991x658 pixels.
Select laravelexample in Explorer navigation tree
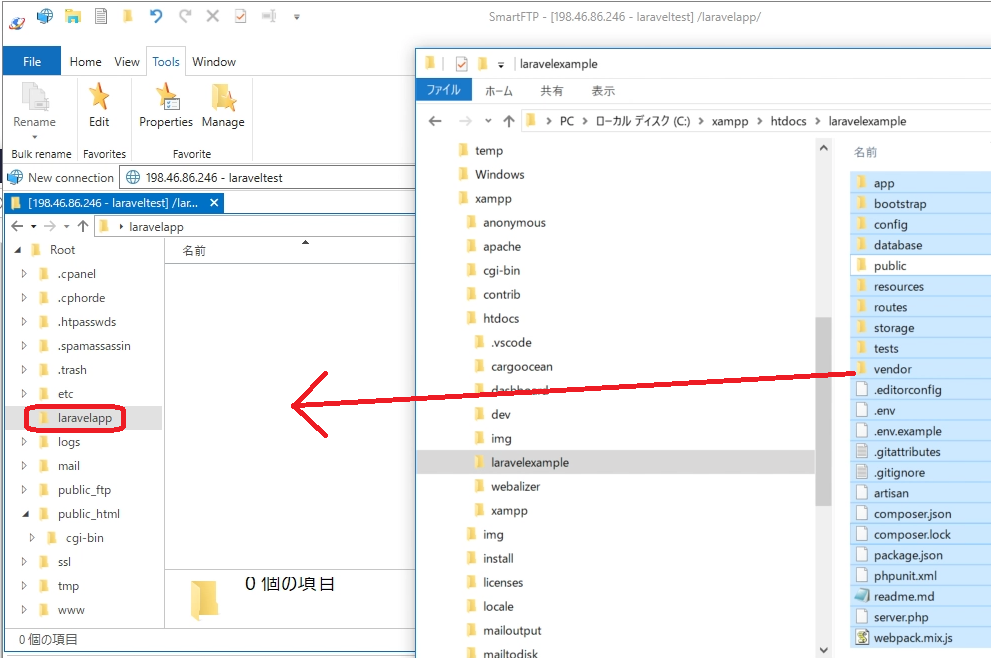[530, 462]
